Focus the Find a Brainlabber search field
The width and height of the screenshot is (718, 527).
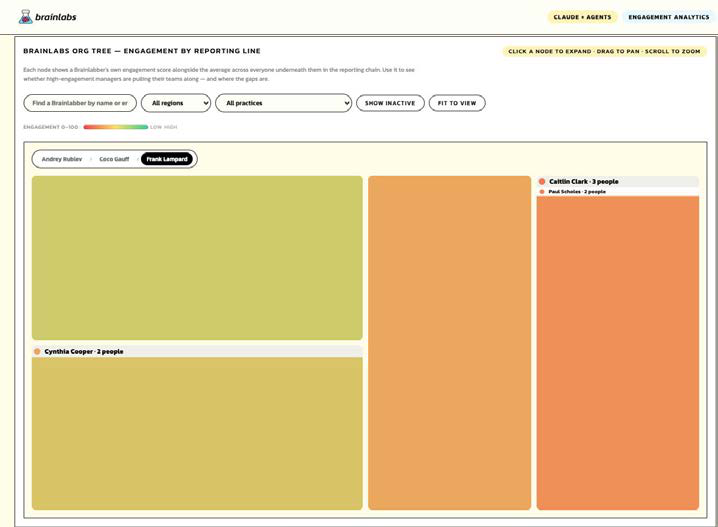[x=80, y=103]
